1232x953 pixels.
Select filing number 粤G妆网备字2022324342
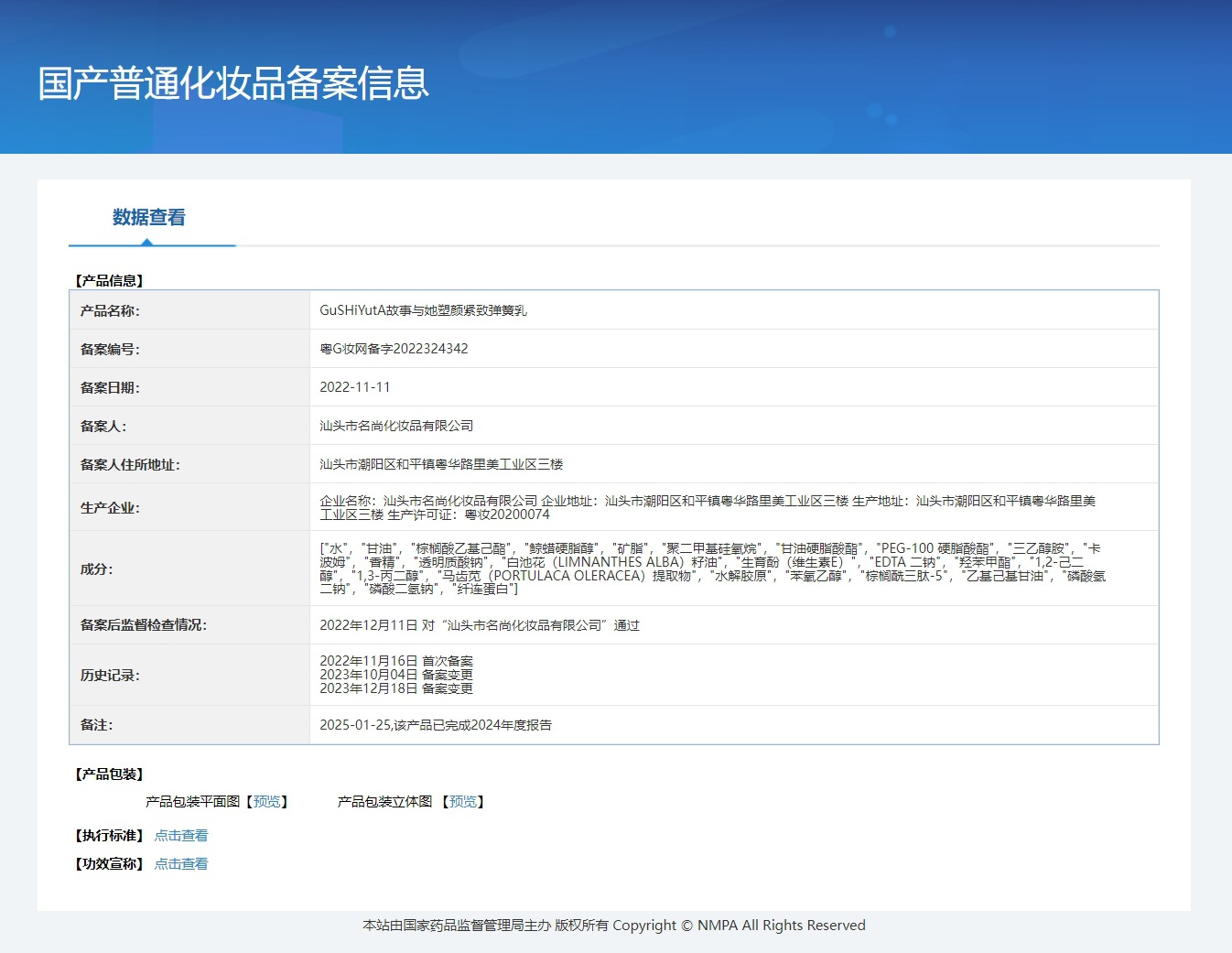pos(394,349)
